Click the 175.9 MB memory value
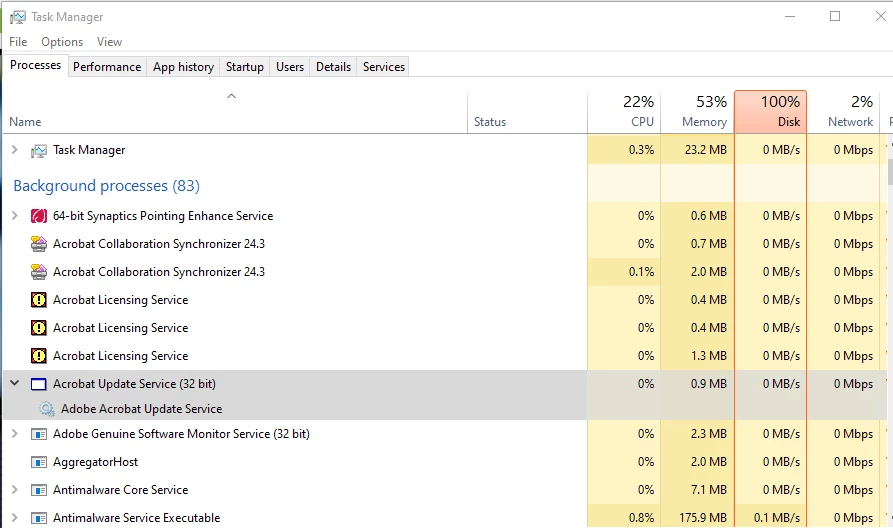The width and height of the screenshot is (893, 528). click(703, 518)
